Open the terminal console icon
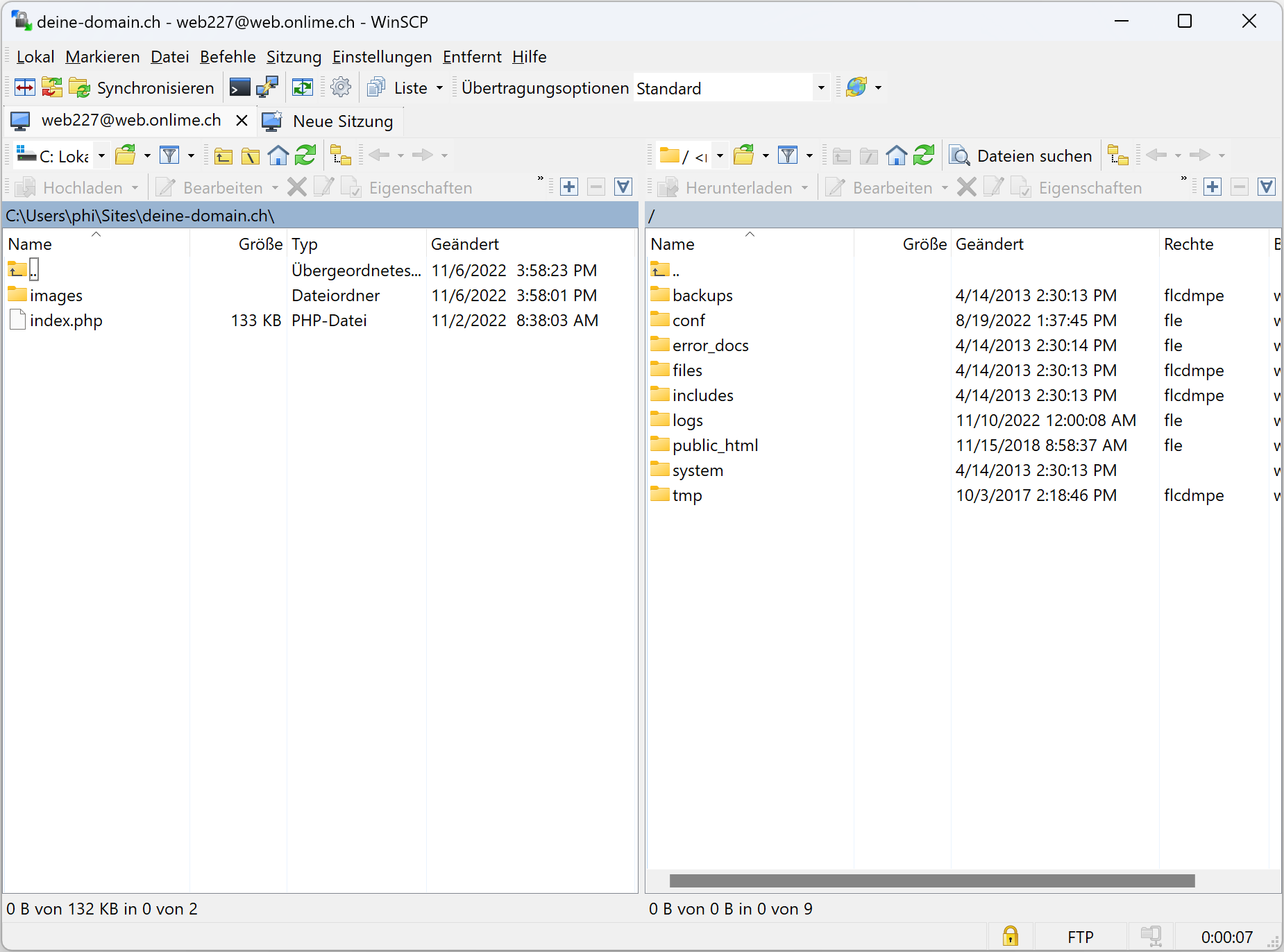This screenshot has width=1284, height=952. (239, 87)
